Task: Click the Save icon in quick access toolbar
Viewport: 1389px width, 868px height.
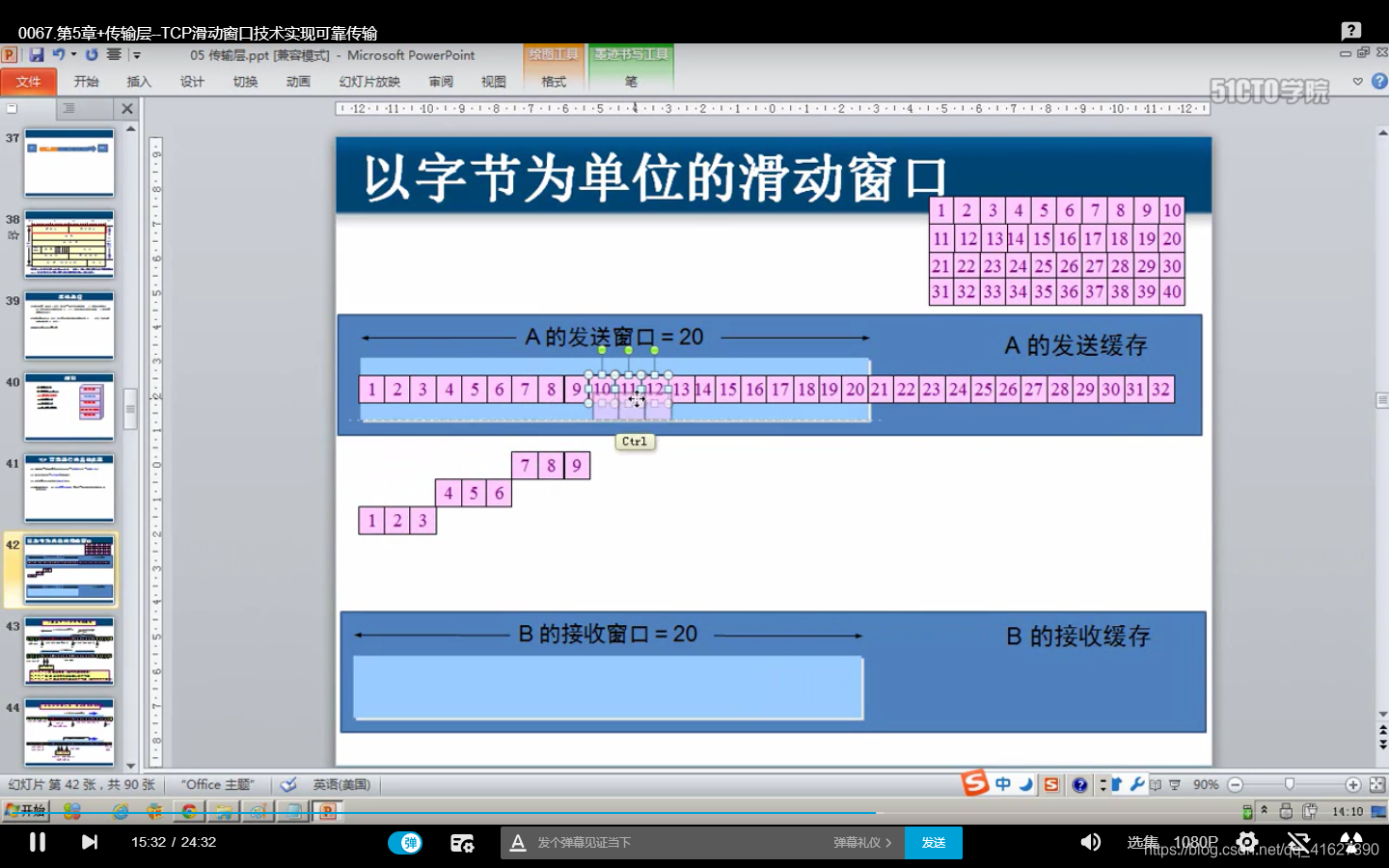Action: pyautogui.click(x=37, y=55)
